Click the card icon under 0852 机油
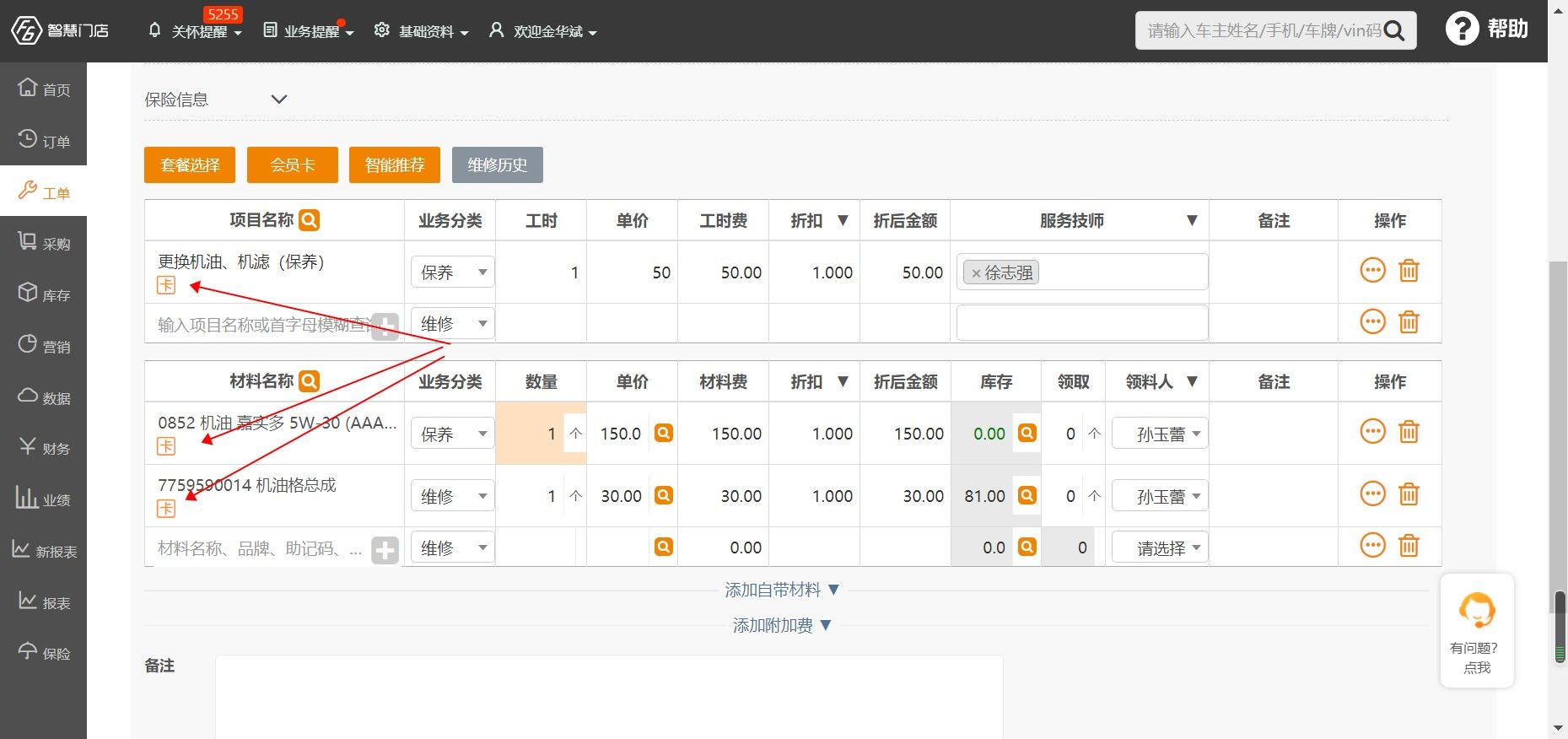The height and width of the screenshot is (739, 1568). click(166, 446)
